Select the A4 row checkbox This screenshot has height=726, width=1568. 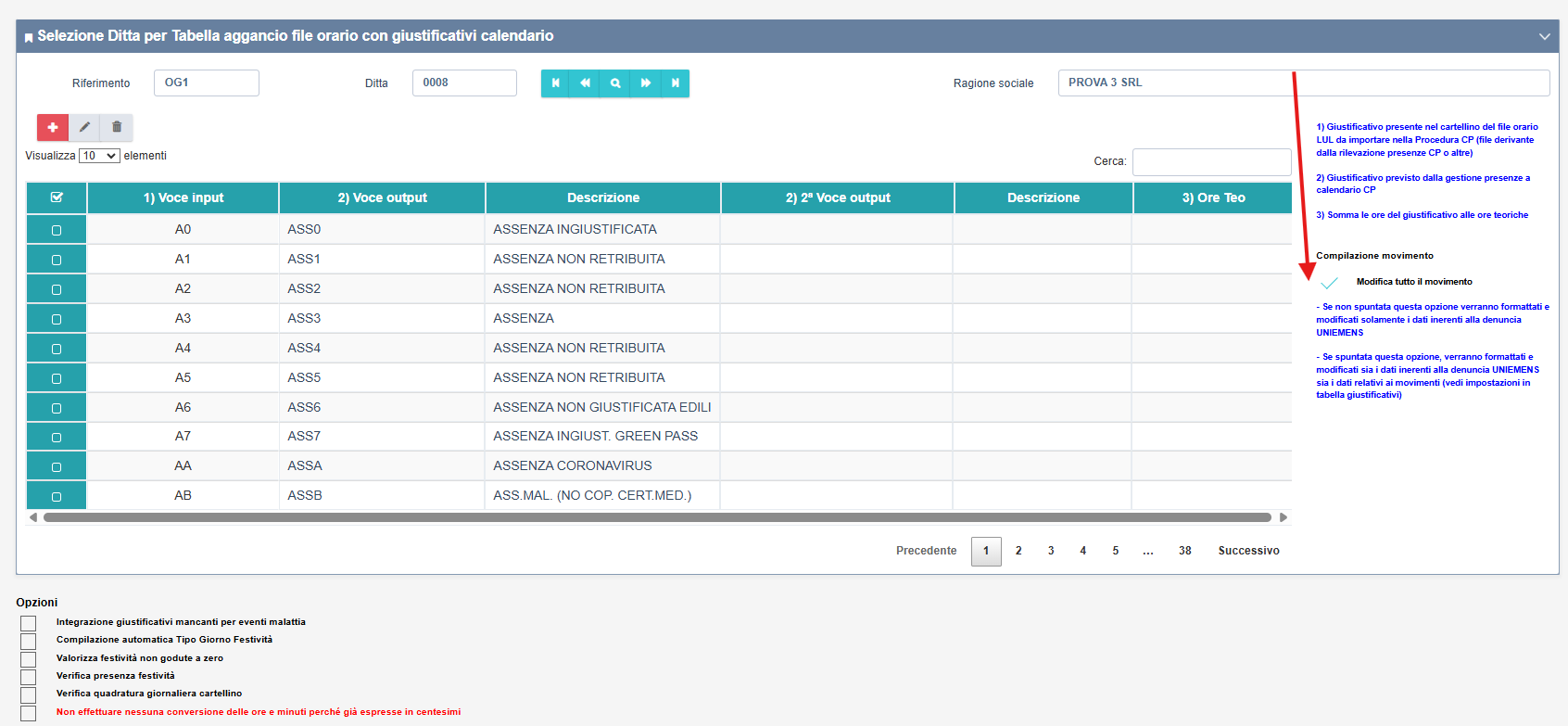coord(57,349)
